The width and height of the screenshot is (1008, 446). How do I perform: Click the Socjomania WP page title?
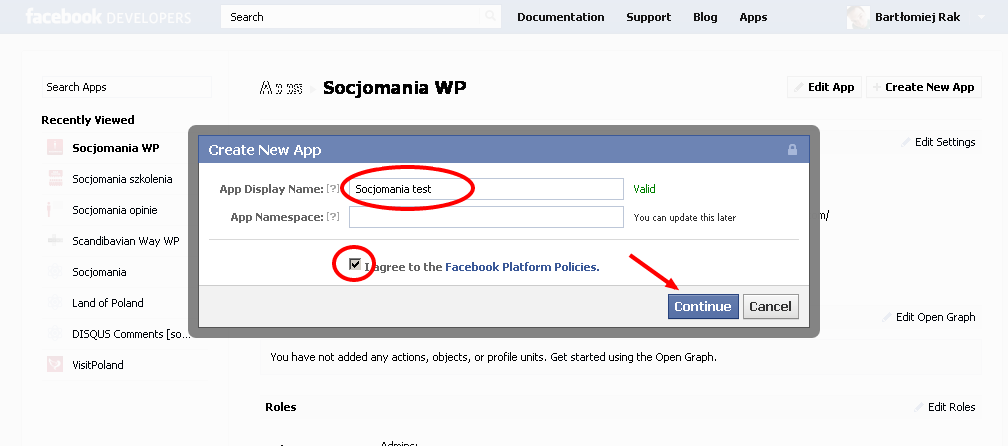[x=395, y=87]
